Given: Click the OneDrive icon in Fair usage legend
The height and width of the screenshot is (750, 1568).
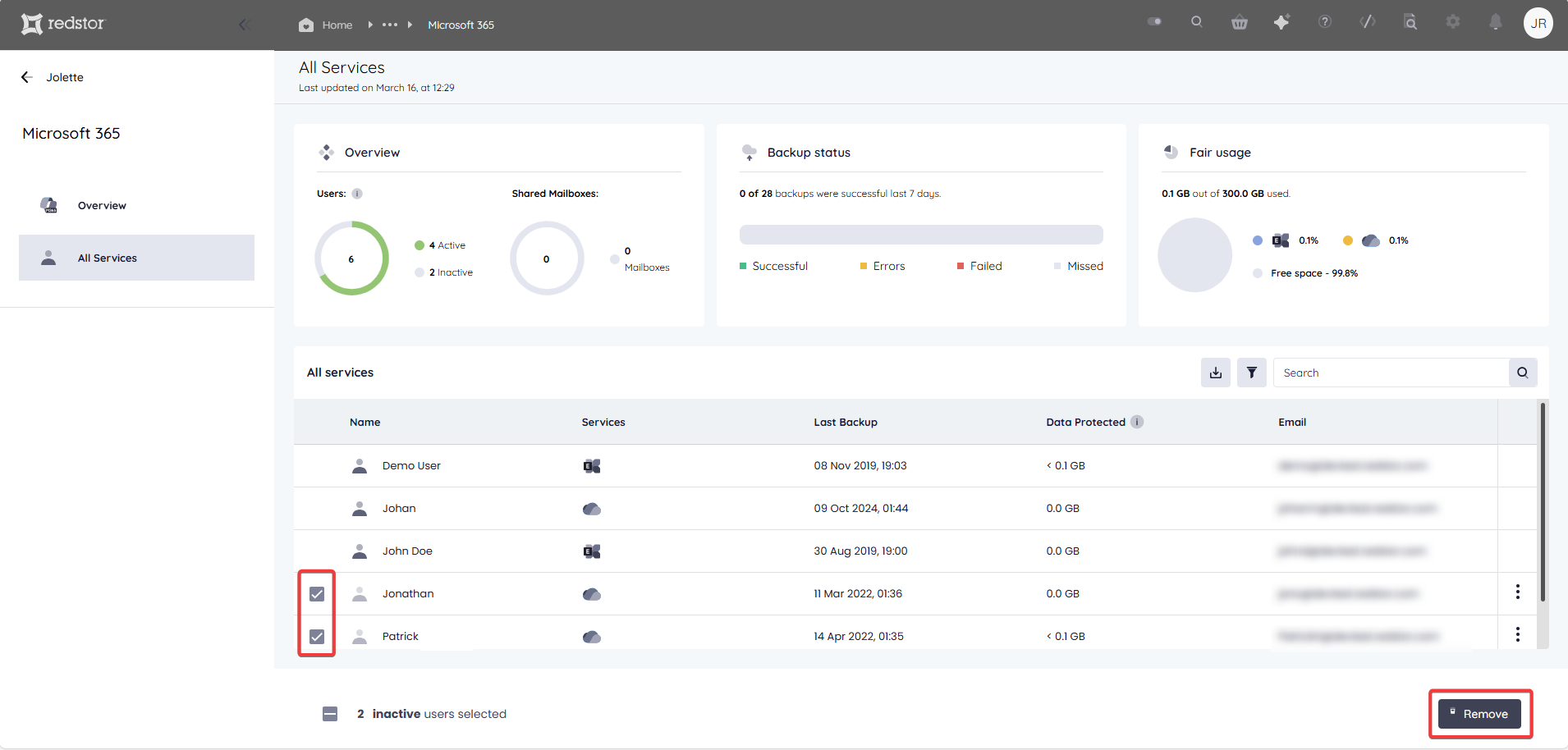Looking at the screenshot, I should (1371, 240).
